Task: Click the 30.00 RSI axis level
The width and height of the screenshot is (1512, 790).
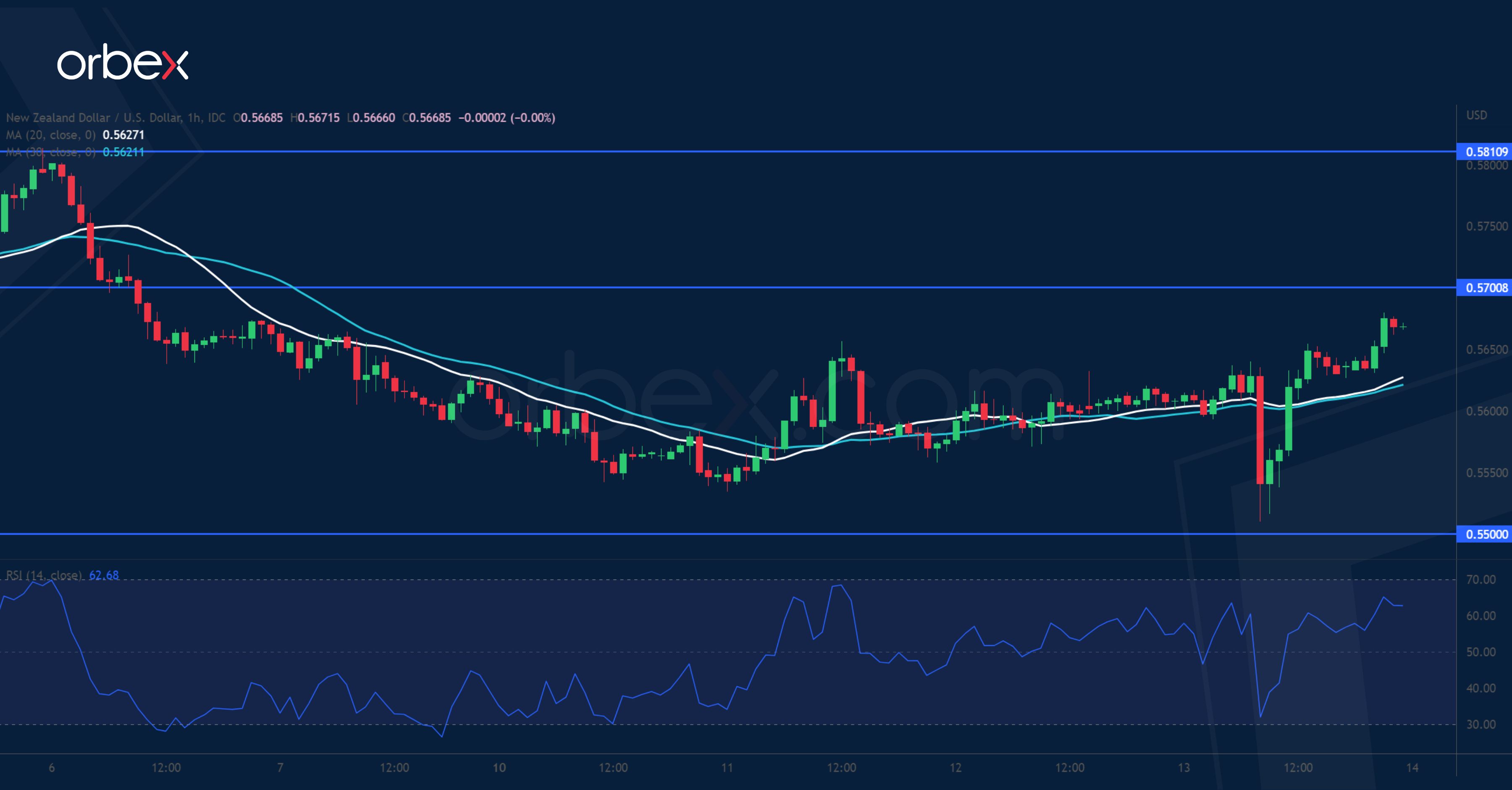Action: (x=1481, y=724)
